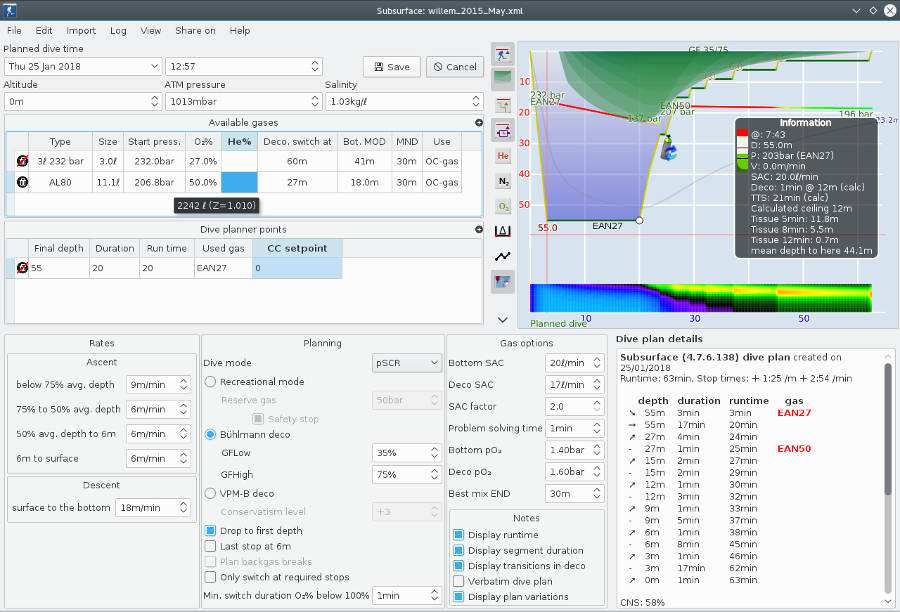Click the Cancel button
Screen dimensions: 900x612
pos(455,66)
